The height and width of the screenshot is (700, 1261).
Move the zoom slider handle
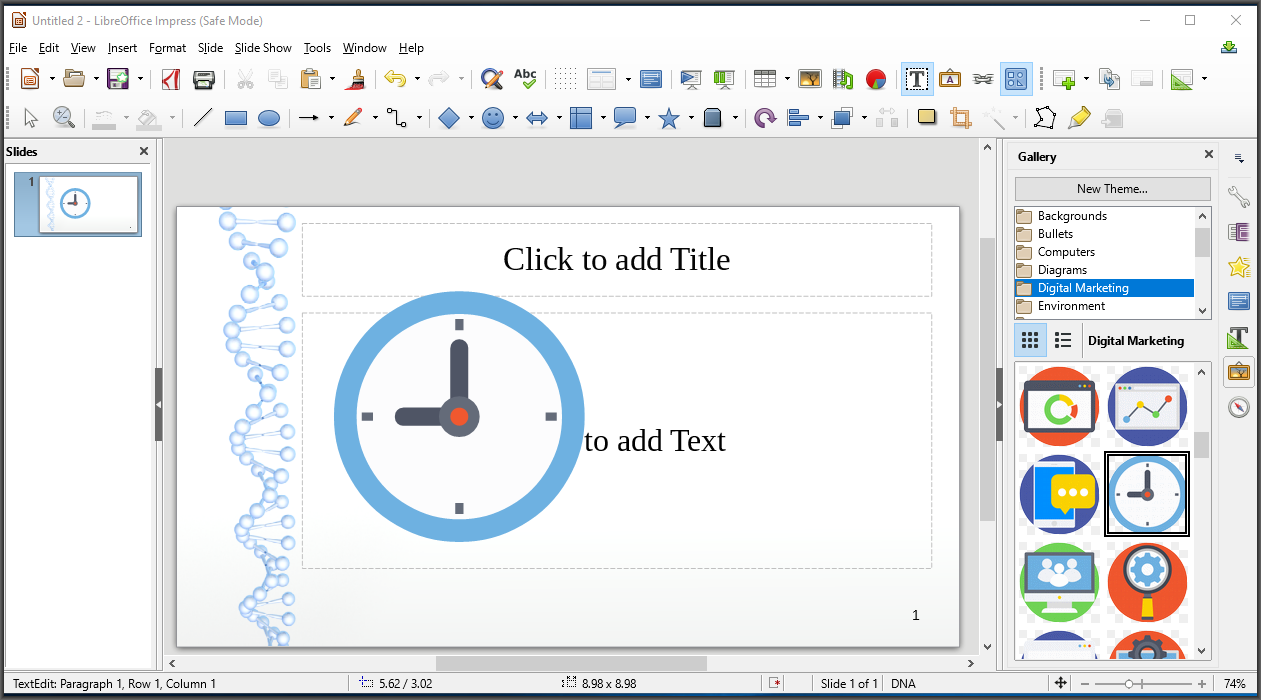pyautogui.click(x=1128, y=684)
